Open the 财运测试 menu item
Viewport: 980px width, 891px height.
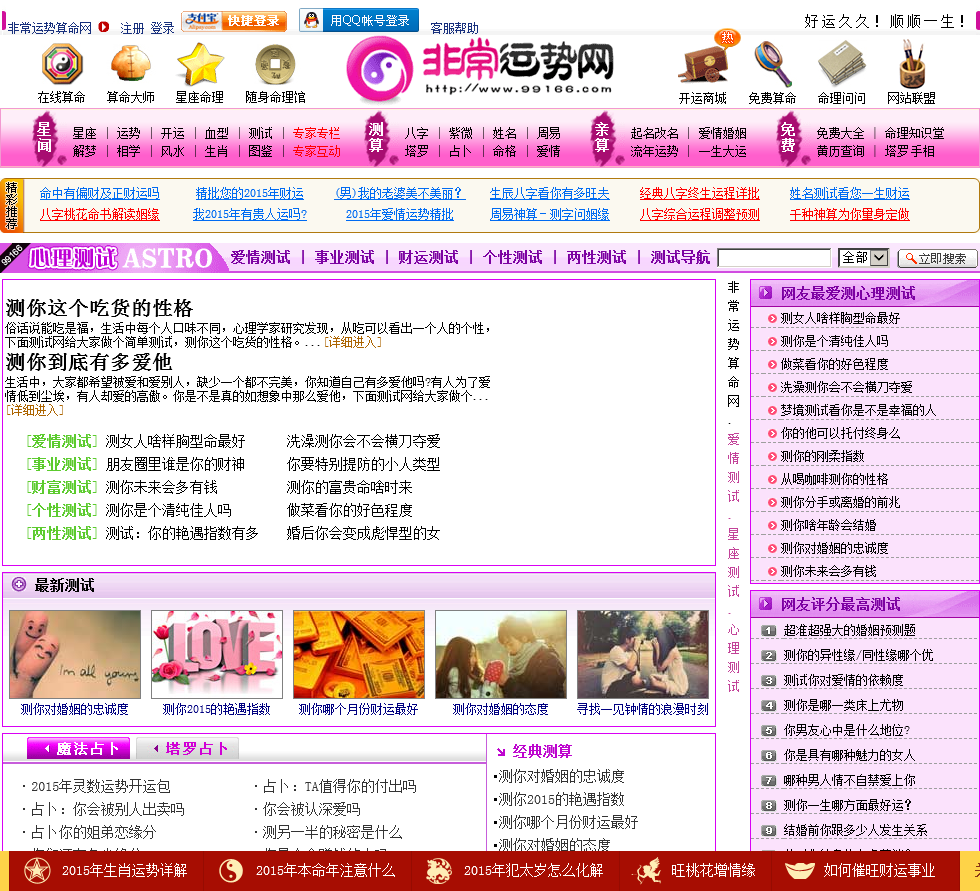pos(428,257)
